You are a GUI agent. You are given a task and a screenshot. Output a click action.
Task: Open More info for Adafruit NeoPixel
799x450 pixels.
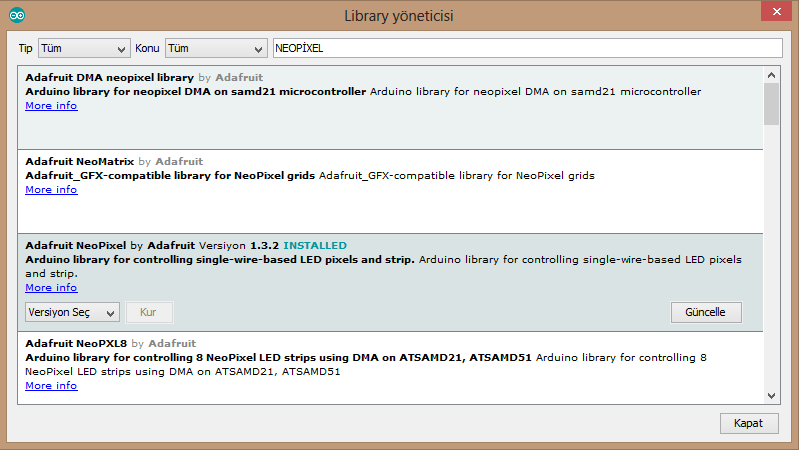(x=51, y=287)
